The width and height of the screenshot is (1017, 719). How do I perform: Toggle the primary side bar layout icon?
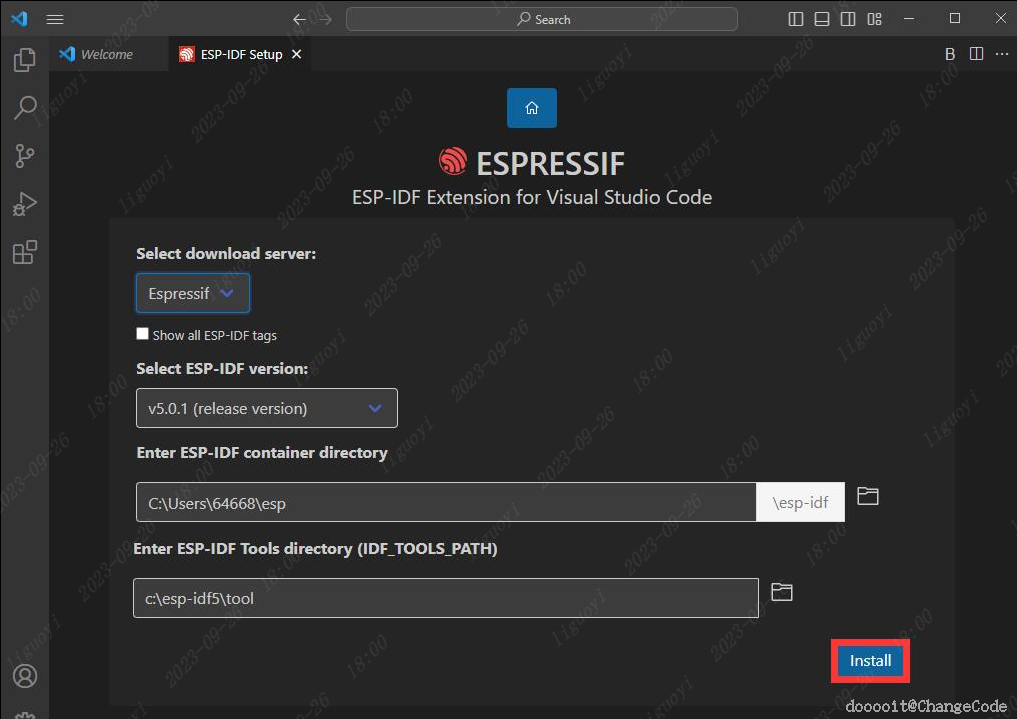(x=796, y=19)
